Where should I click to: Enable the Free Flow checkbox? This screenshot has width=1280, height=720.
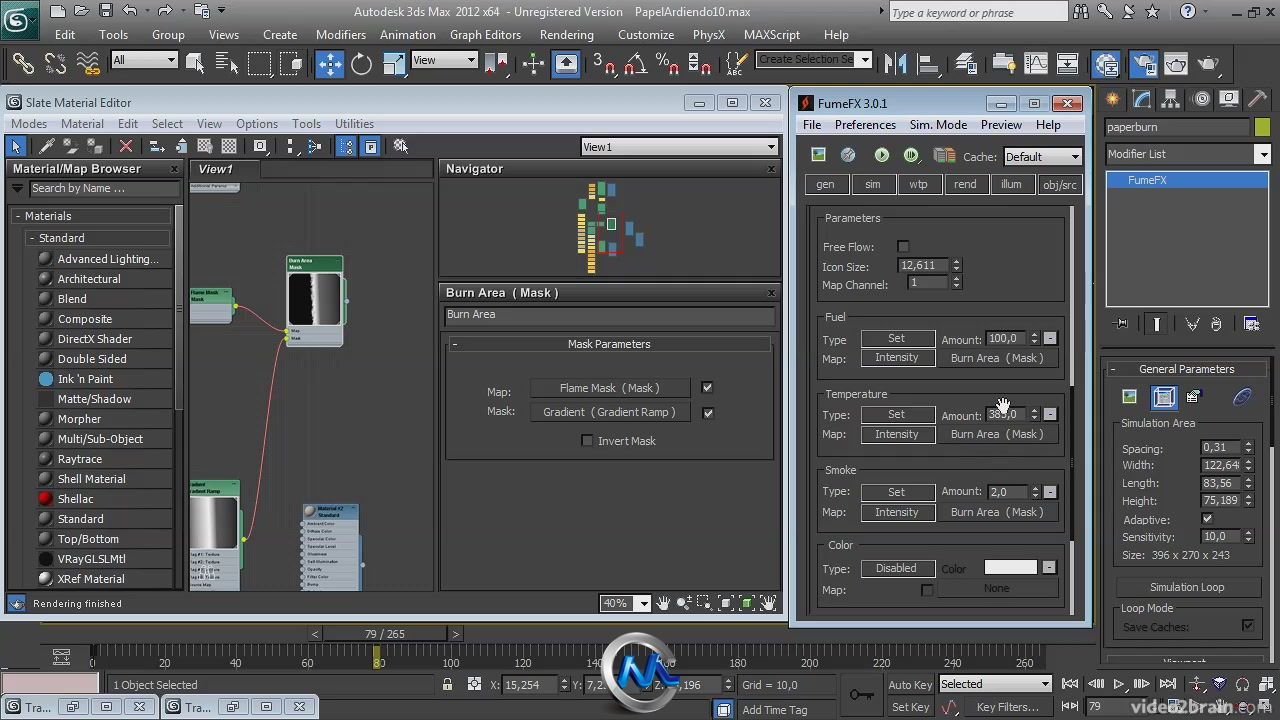pos(903,247)
